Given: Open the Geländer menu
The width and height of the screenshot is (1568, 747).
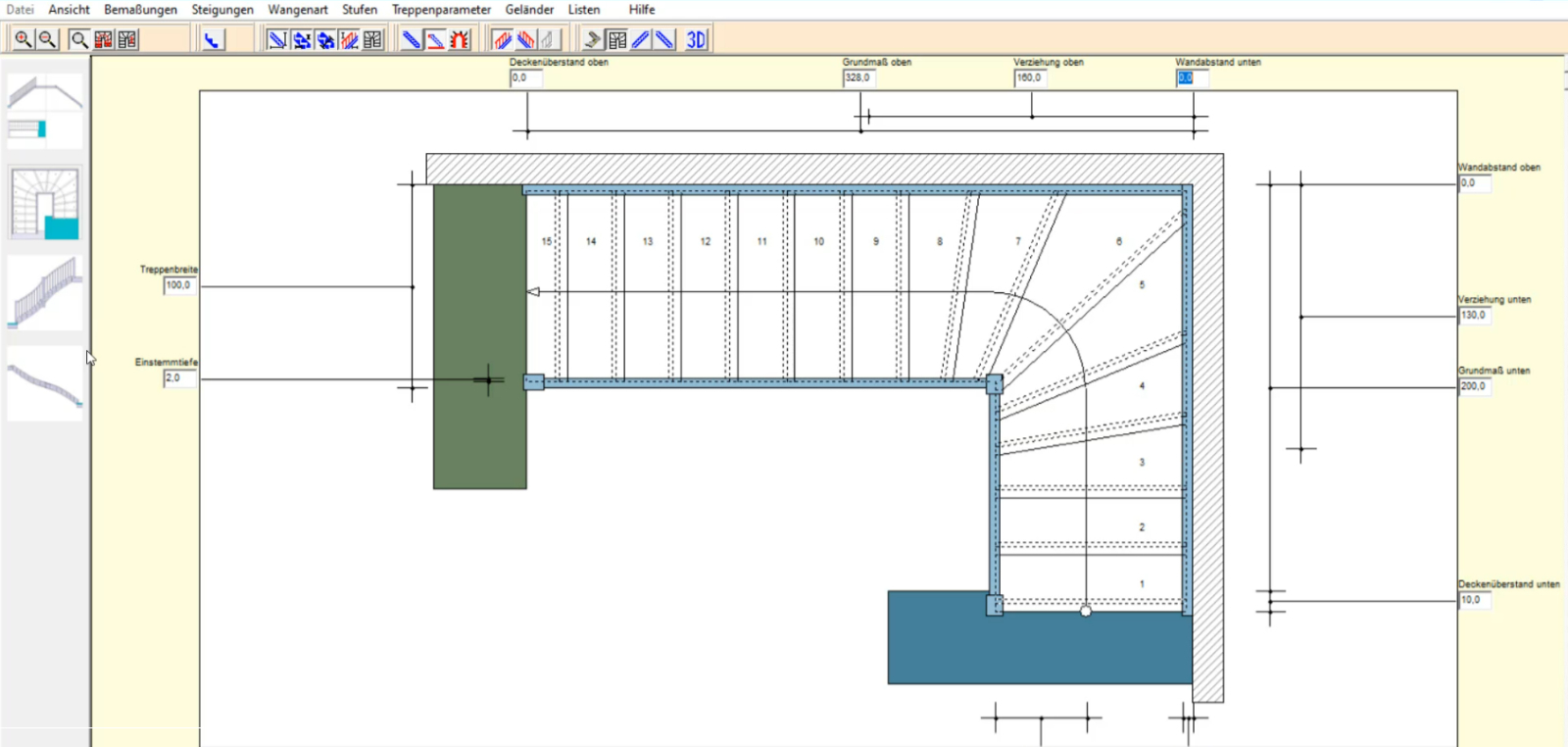Looking at the screenshot, I should [529, 10].
